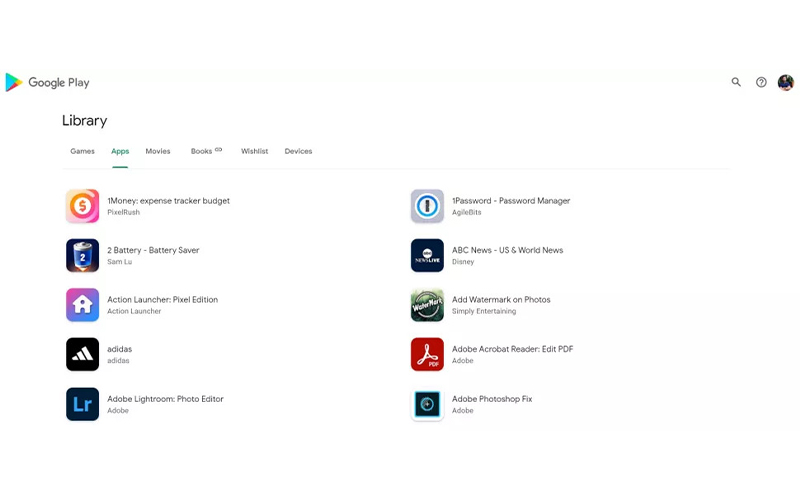This screenshot has width=800, height=500.
Task: Open '1Password - Password Manager' title
Action: [x=511, y=201]
